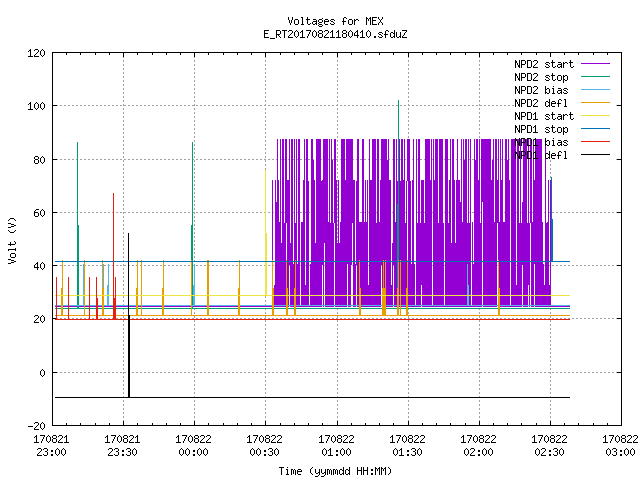This screenshot has height=480, width=640.
Task: Click the flat black line at -10 V
Action: (x=312, y=398)
